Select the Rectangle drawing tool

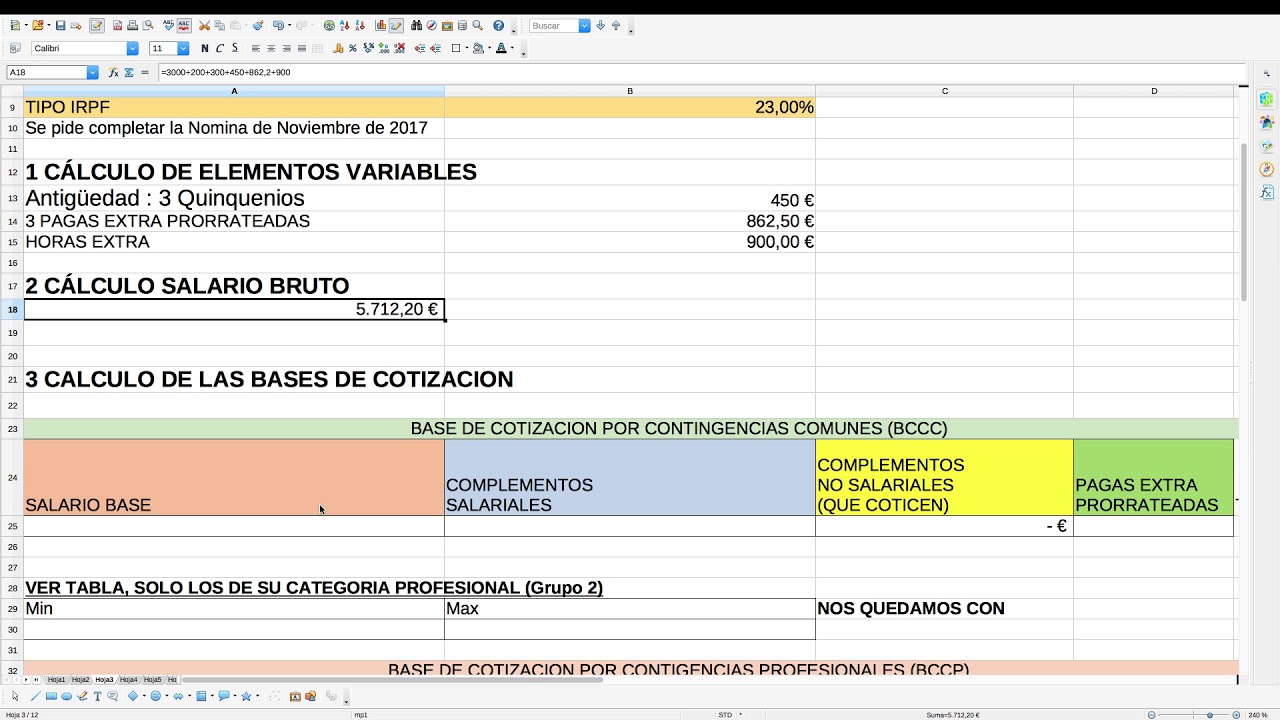(51, 696)
